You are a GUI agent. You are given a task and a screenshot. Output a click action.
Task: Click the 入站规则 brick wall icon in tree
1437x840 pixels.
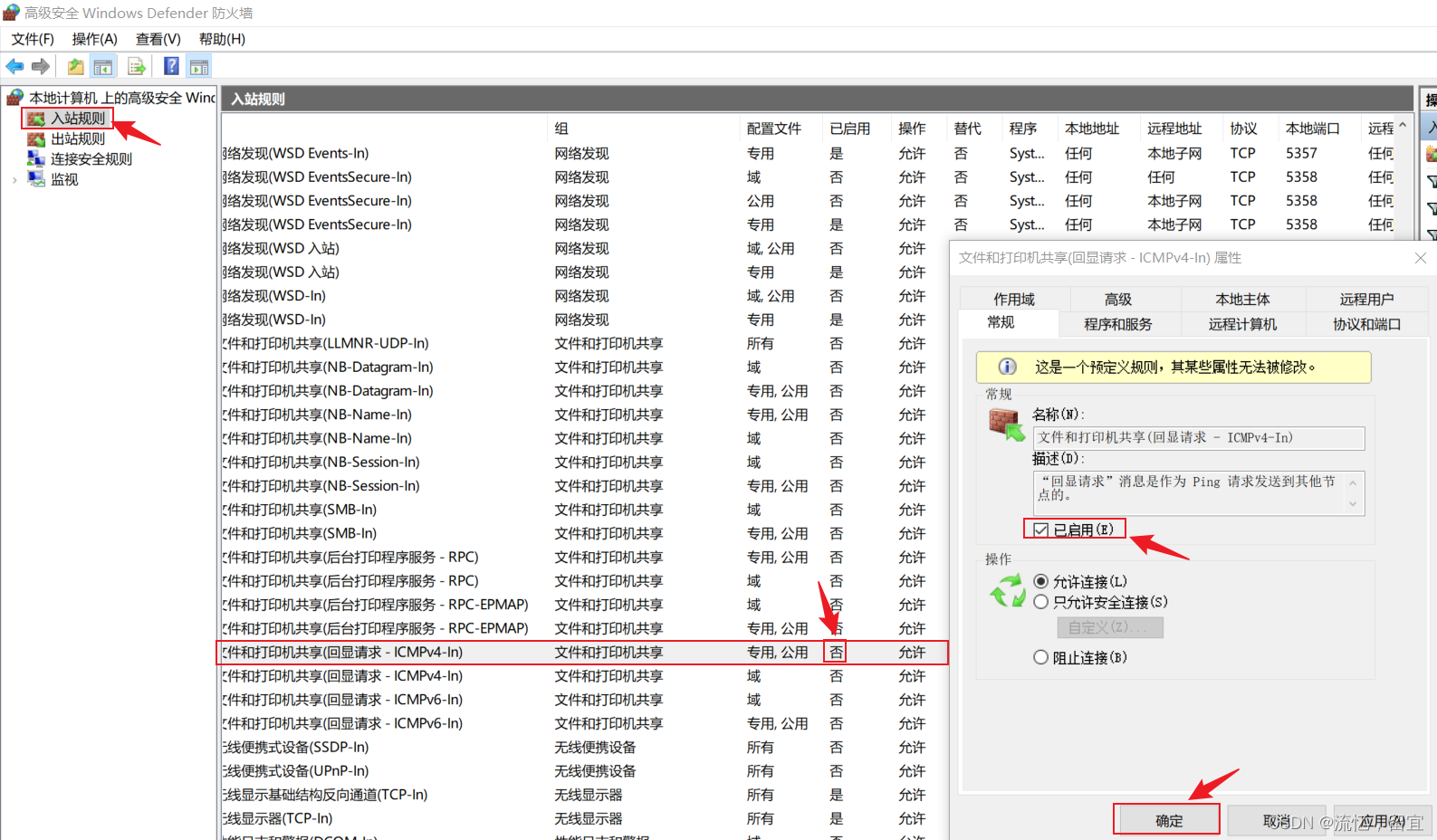point(36,119)
